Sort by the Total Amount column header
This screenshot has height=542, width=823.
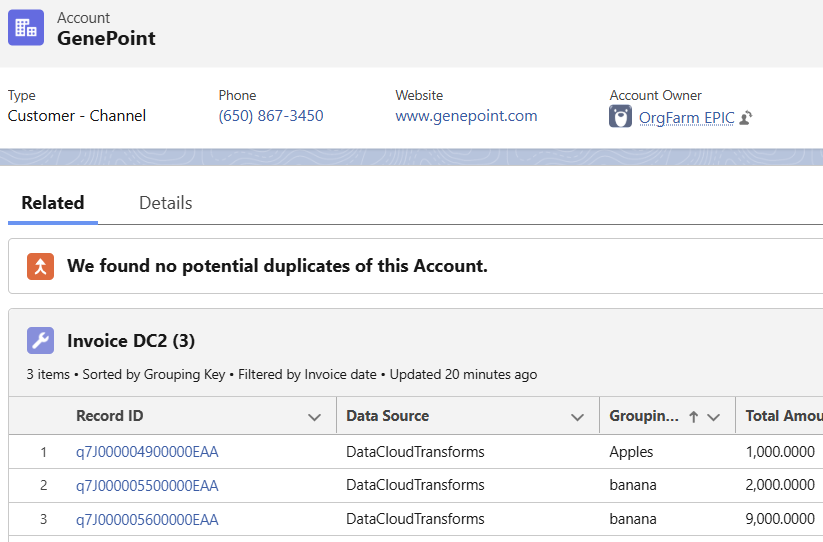[x=784, y=416]
